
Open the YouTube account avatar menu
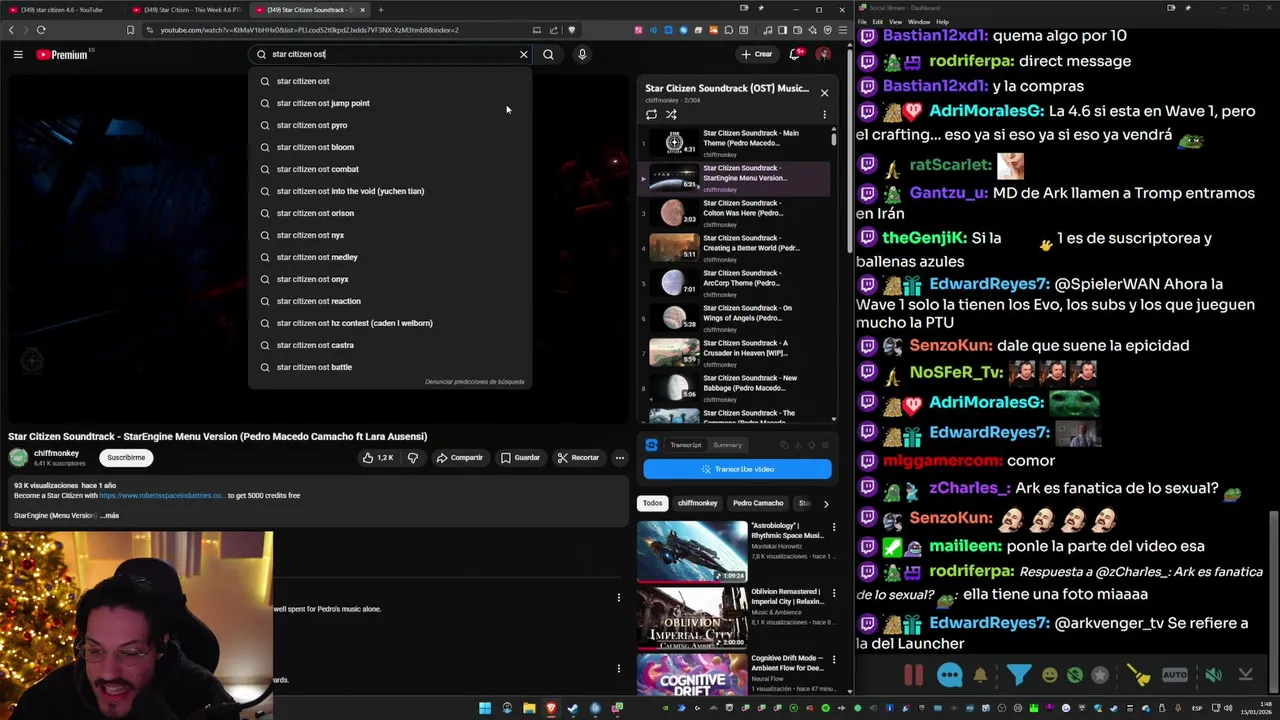[x=823, y=55]
